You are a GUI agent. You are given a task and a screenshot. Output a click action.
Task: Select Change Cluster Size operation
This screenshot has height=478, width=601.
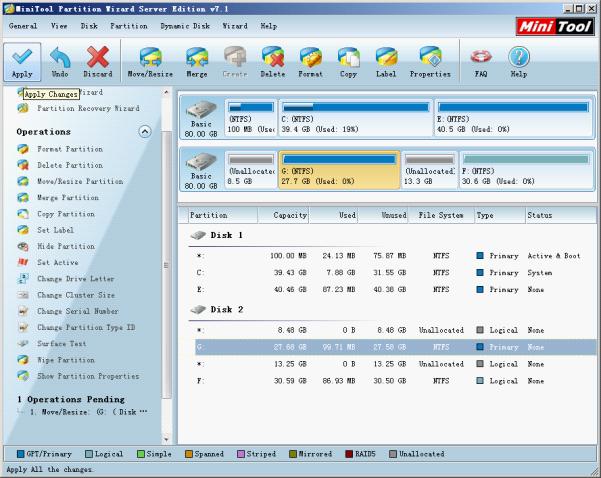(76, 295)
